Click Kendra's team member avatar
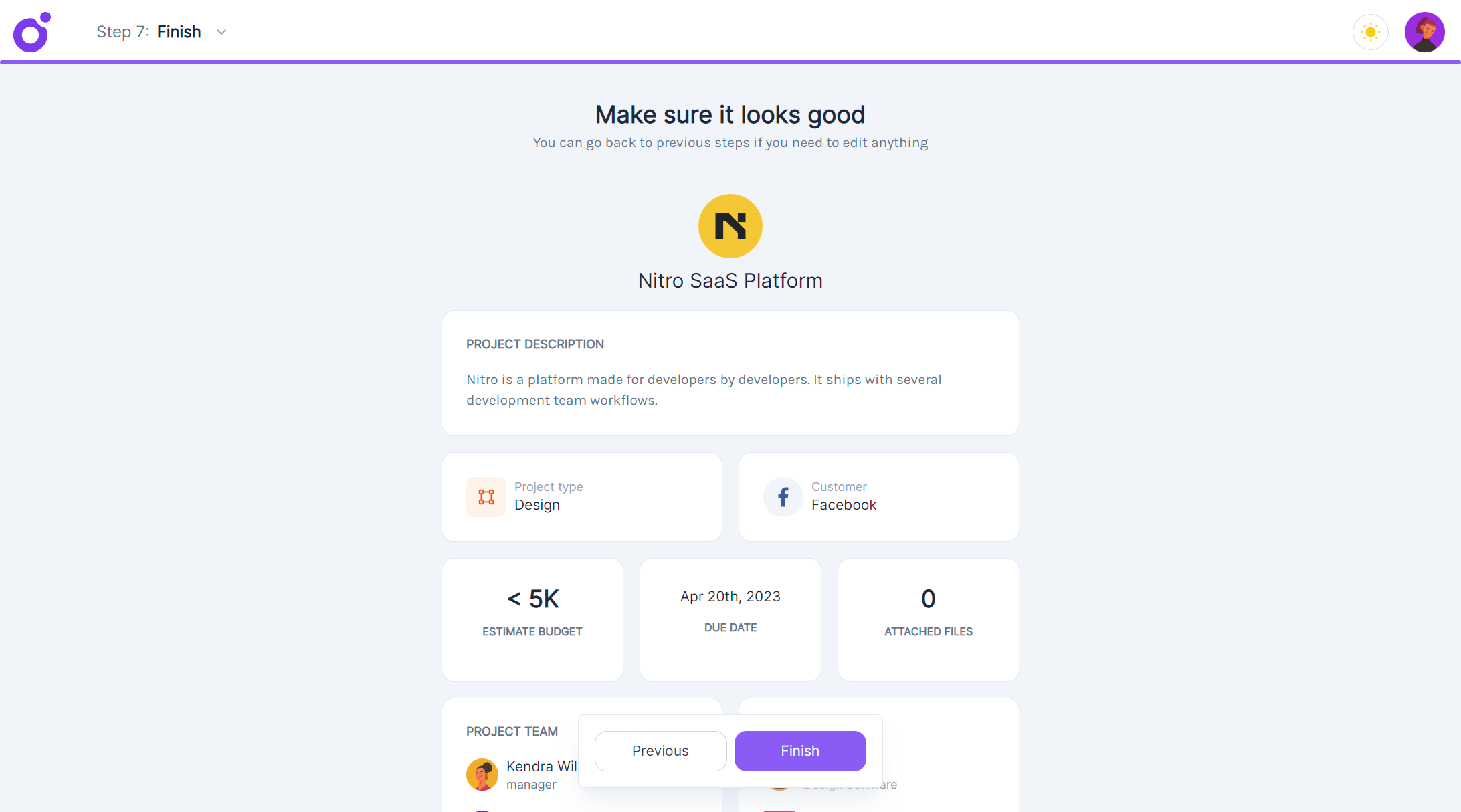The height and width of the screenshot is (812, 1461). (x=482, y=775)
